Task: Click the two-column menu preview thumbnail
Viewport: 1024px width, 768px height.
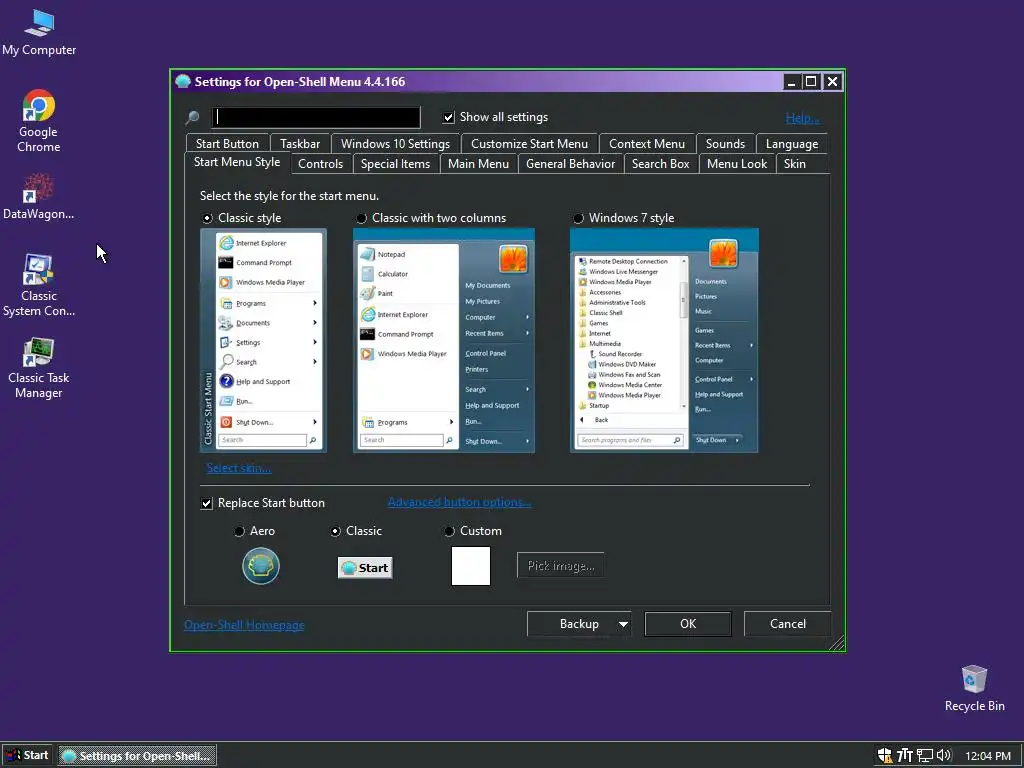Action: pyautogui.click(x=443, y=340)
